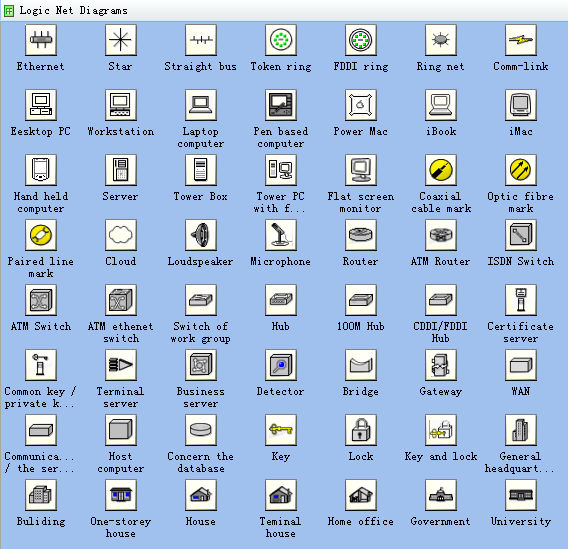Click the Certificate server icon
568x549 pixels.
pos(521,300)
